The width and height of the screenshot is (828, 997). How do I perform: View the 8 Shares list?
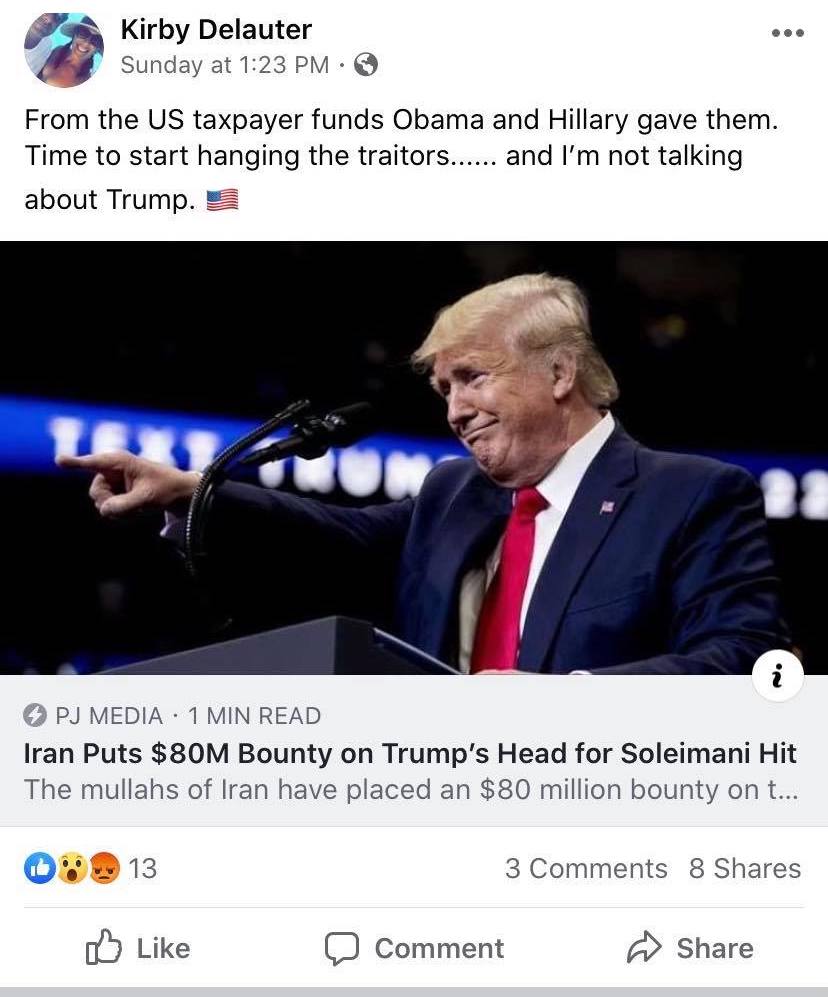click(x=745, y=868)
